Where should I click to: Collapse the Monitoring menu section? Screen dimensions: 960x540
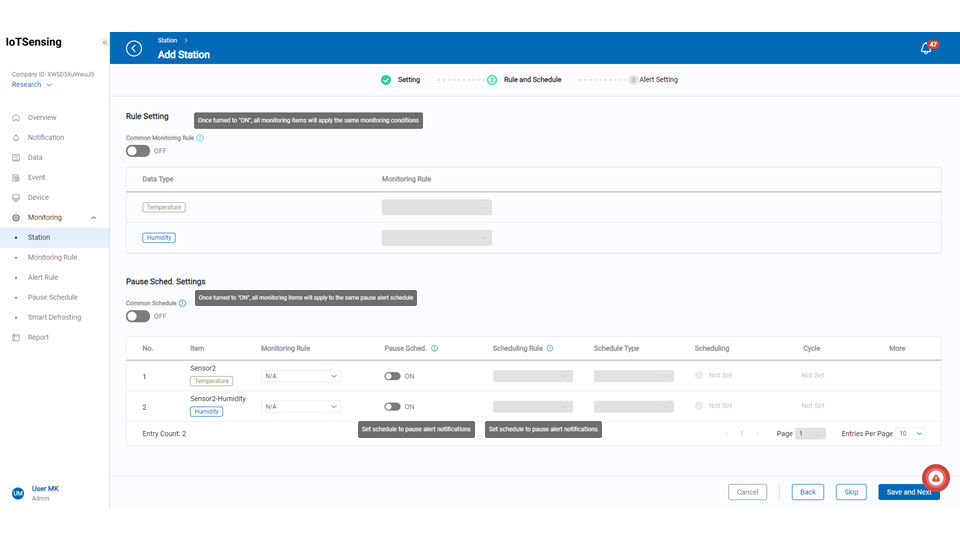[x=93, y=217]
